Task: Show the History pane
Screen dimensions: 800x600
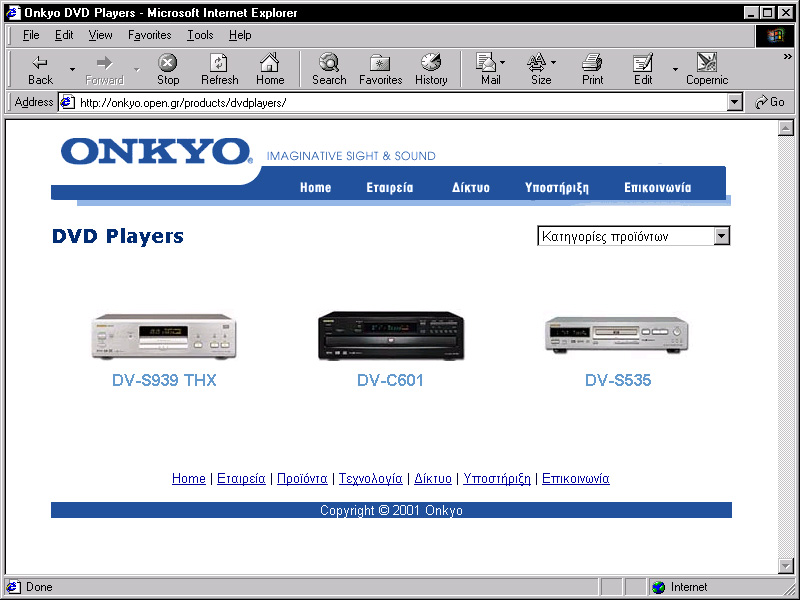Action: [x=431, y=69]
